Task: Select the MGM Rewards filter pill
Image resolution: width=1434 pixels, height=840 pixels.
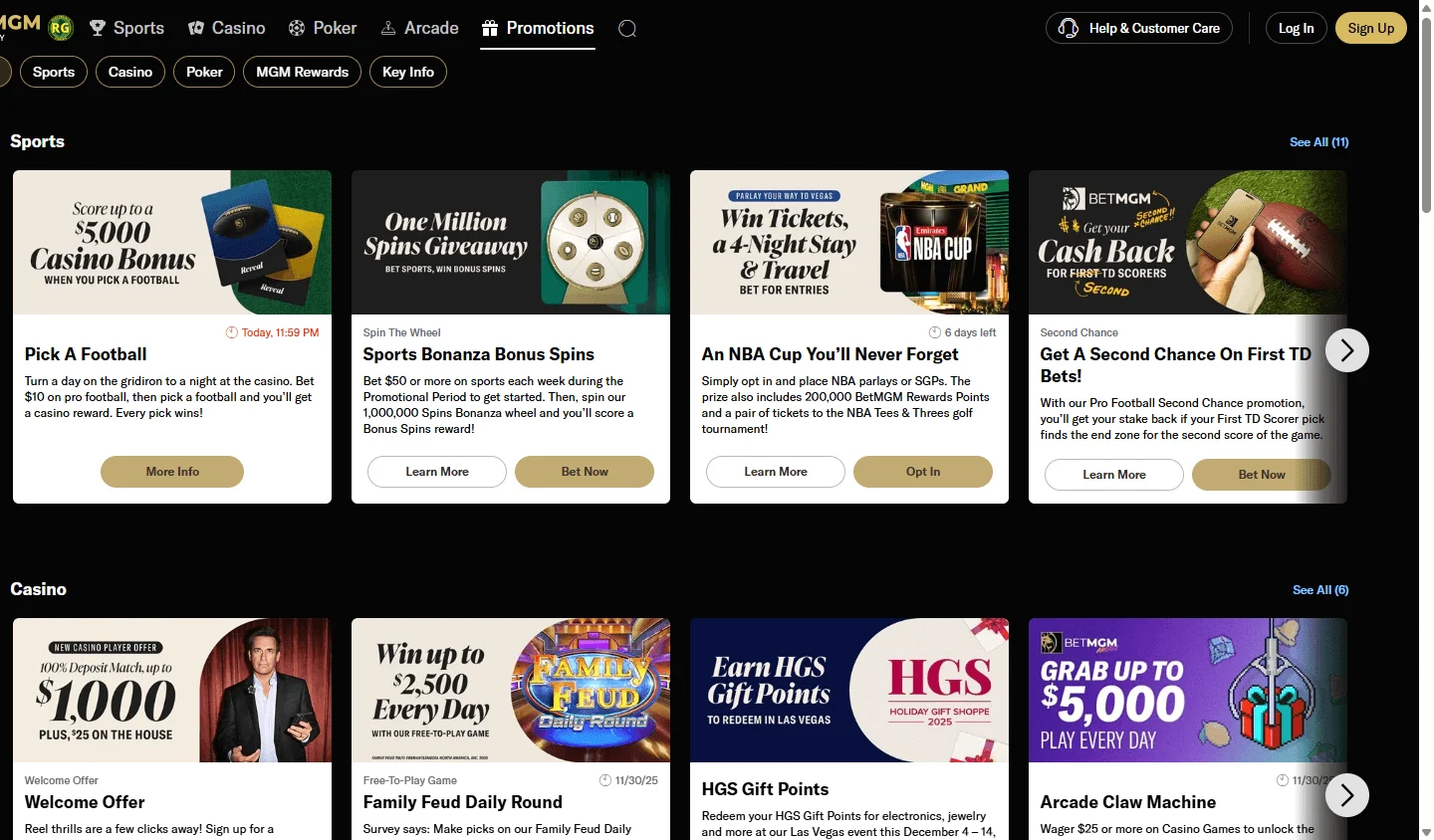Action: tap(303, 72)
